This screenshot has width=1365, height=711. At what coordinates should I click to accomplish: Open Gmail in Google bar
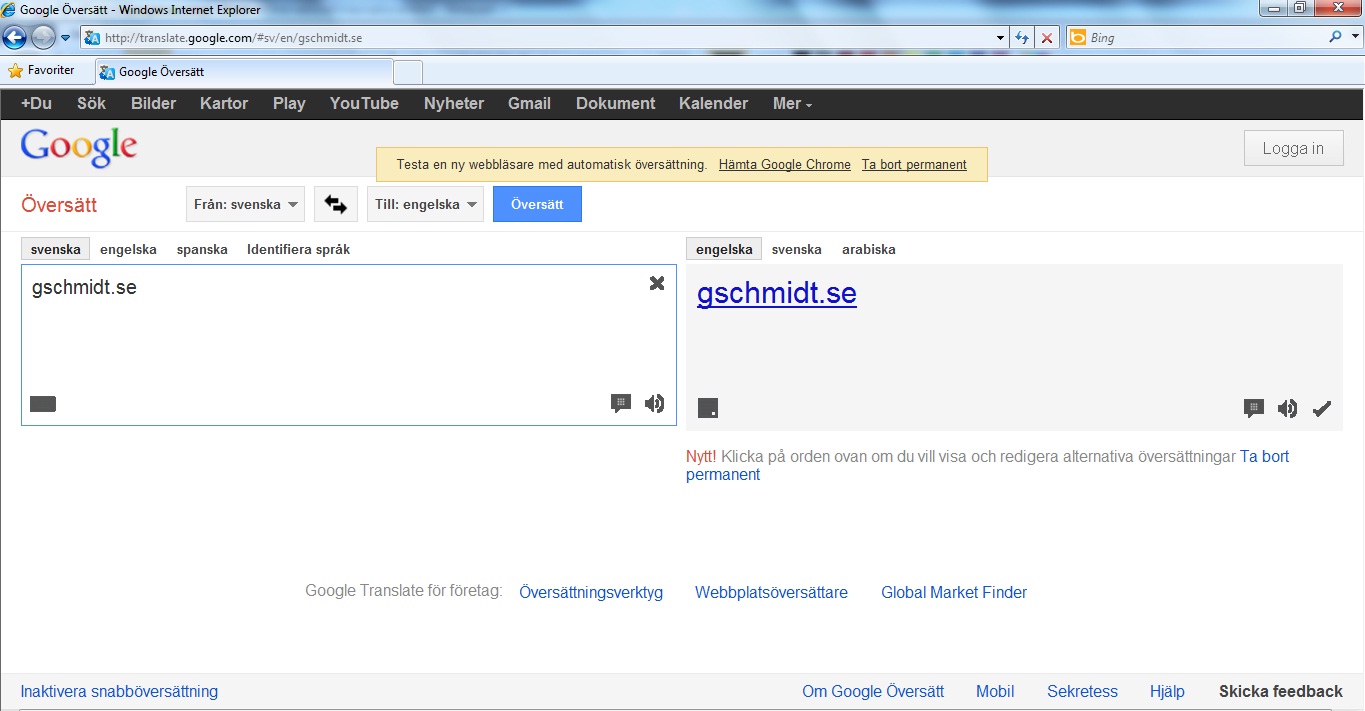pos(529,103)
